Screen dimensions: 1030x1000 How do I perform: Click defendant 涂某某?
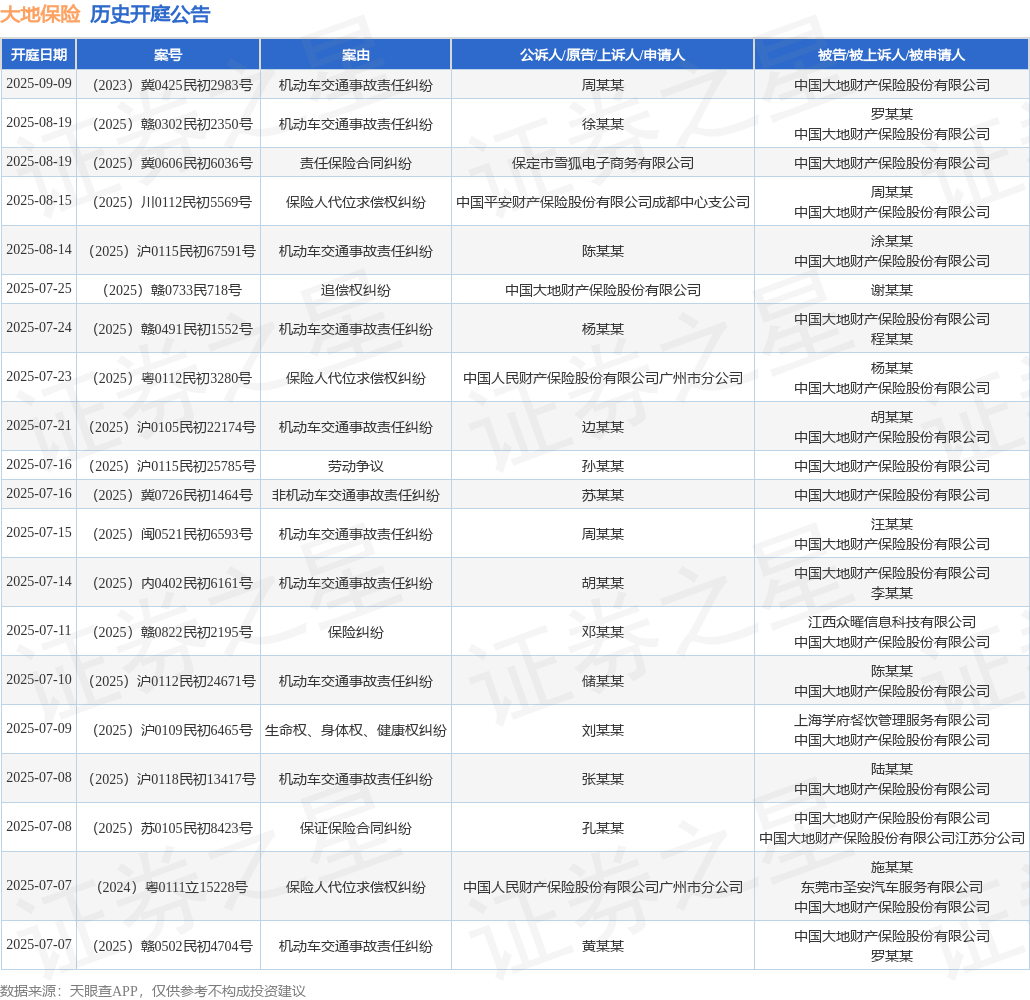click(891, 241)
